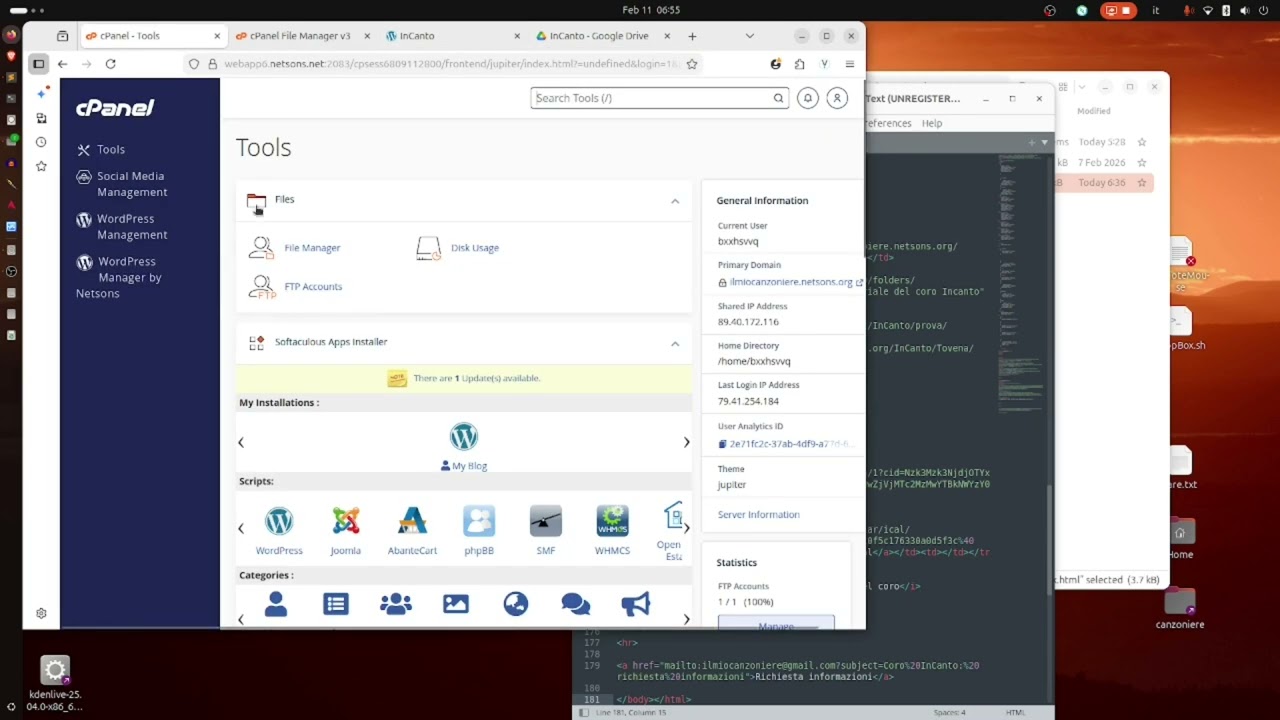Toggle Sublime Text side bar in status bar

pos(584,713)
